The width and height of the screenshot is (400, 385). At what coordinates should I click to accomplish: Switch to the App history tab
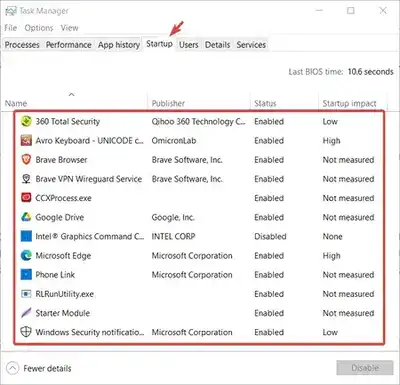[x=119, y=45]
